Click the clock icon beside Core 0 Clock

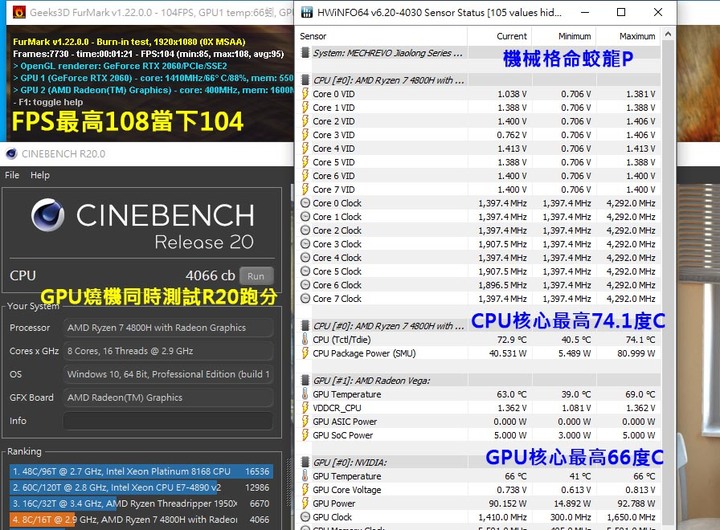pyautogui.click(x=305, y=203)
